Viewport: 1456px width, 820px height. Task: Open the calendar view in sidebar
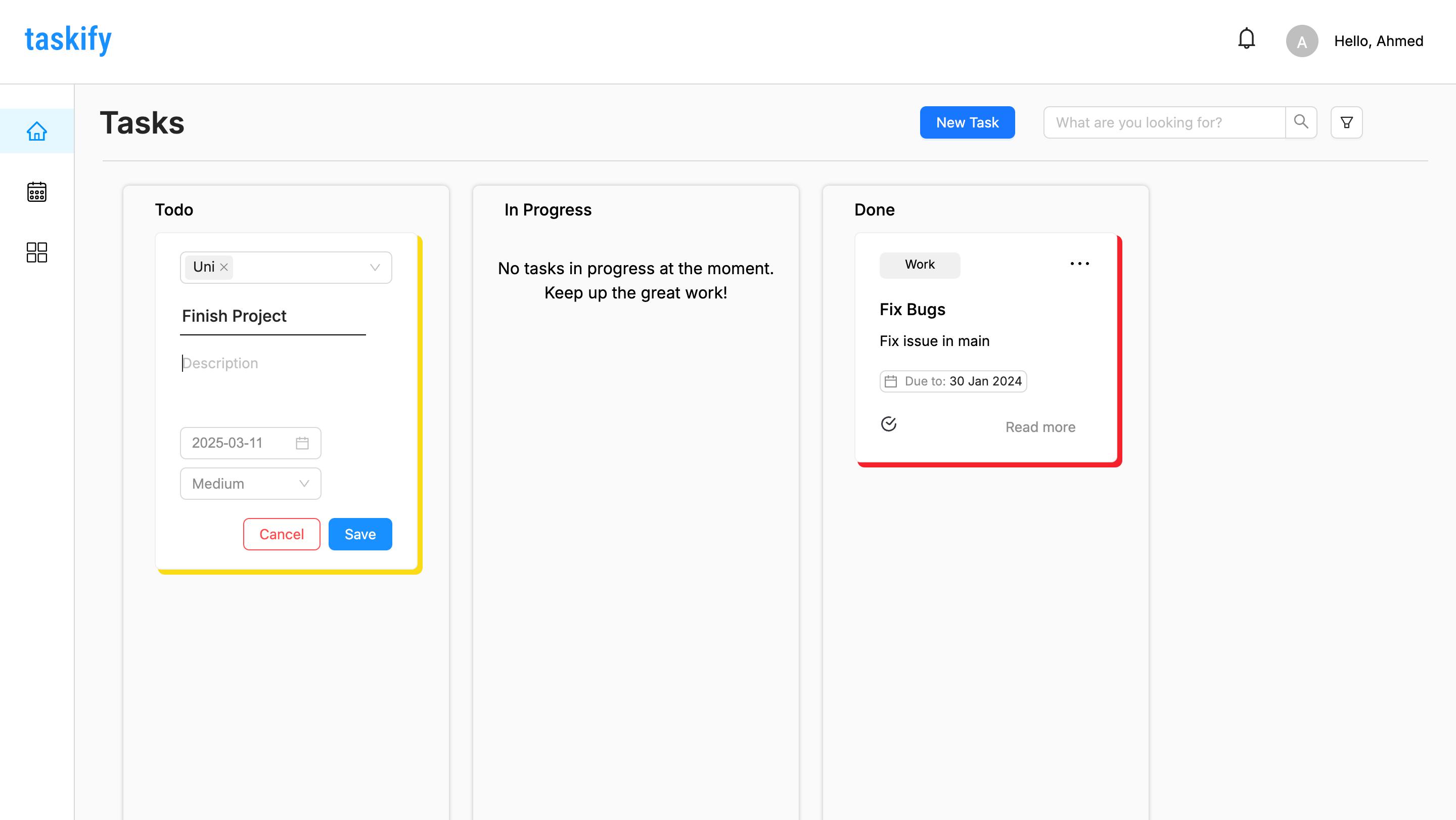pos(37,192)
